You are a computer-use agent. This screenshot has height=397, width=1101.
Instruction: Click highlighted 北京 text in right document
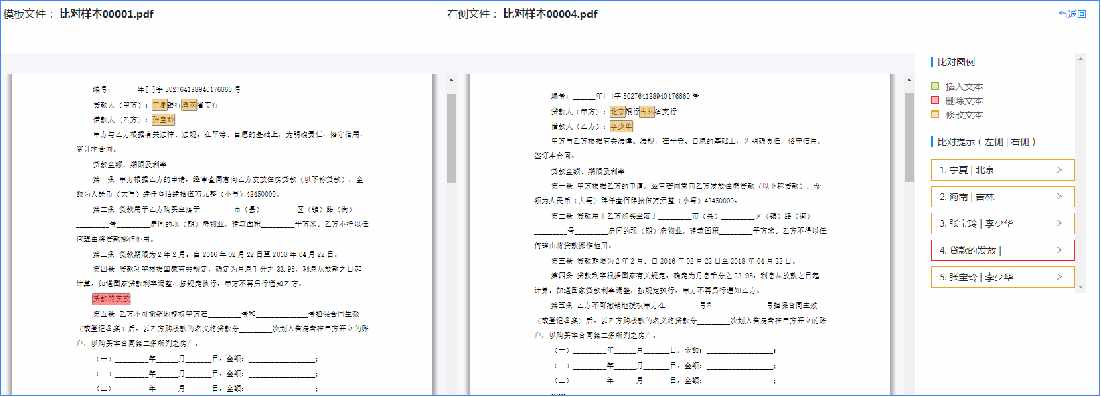(x=617, y=111)
